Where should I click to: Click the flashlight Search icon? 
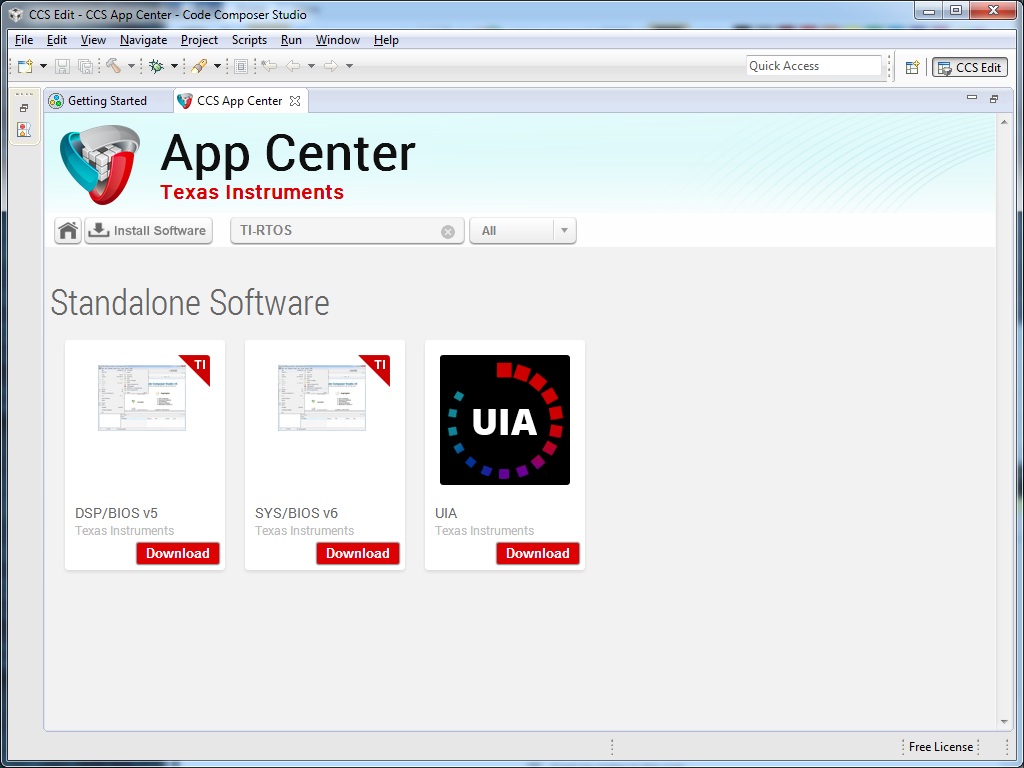click(x=200, y=66)
